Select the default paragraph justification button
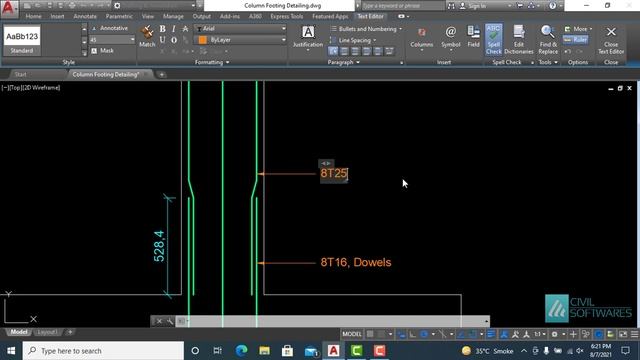This screenshot has width=640, height=360. coord(333,51)
